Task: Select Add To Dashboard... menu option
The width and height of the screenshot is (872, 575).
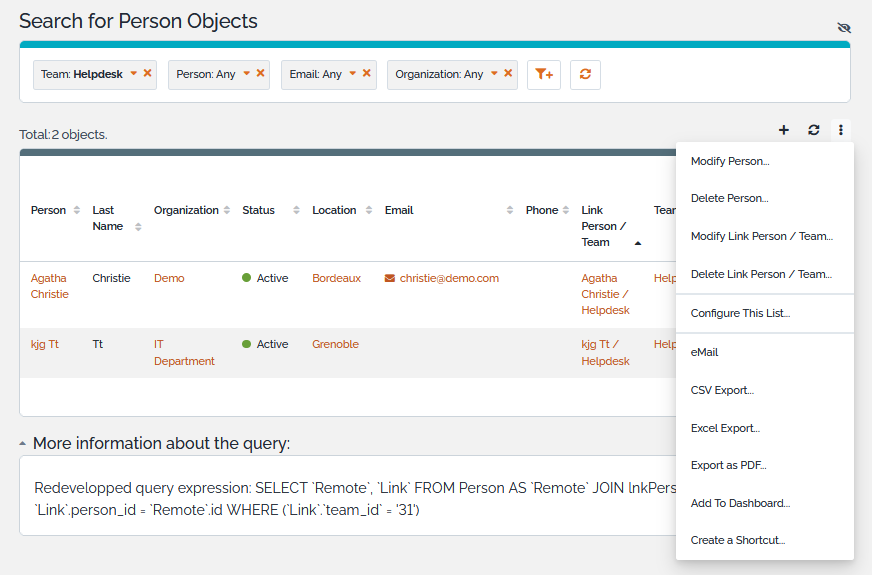Action: (x=740, y=503)
